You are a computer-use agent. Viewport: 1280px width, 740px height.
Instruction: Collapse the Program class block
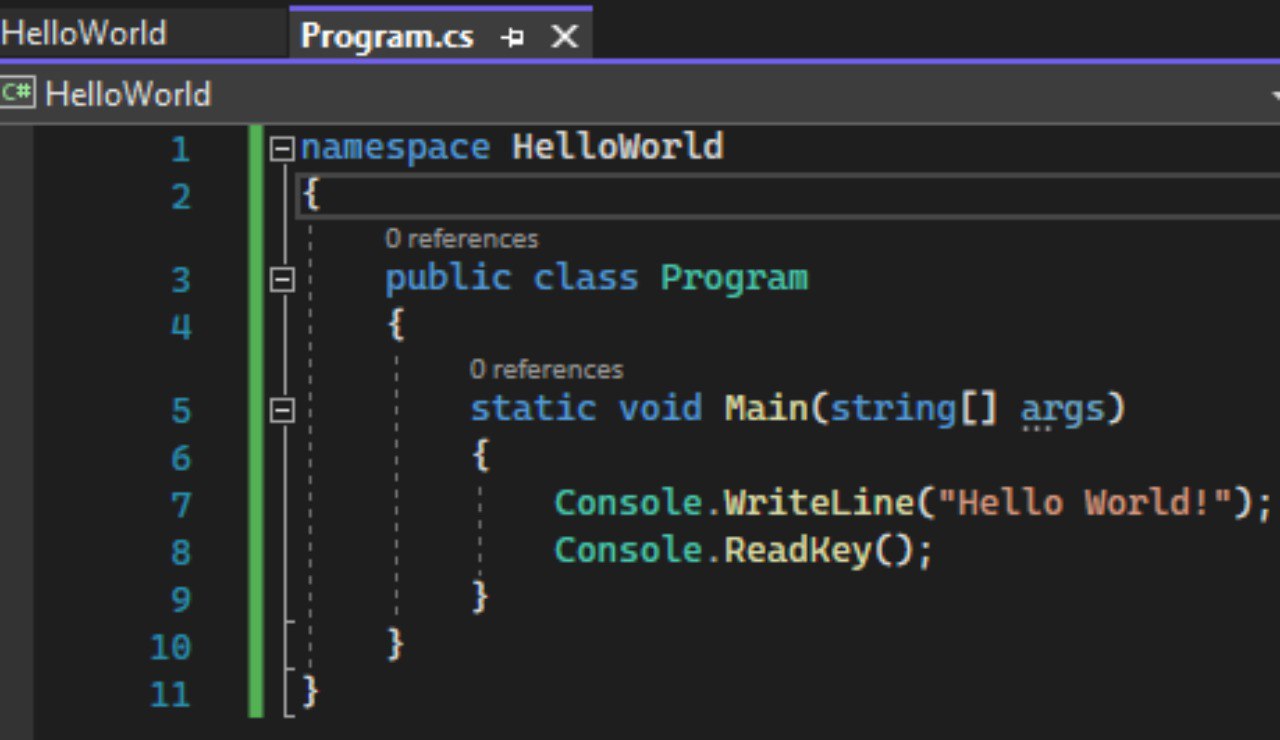[x=283, y=281]
